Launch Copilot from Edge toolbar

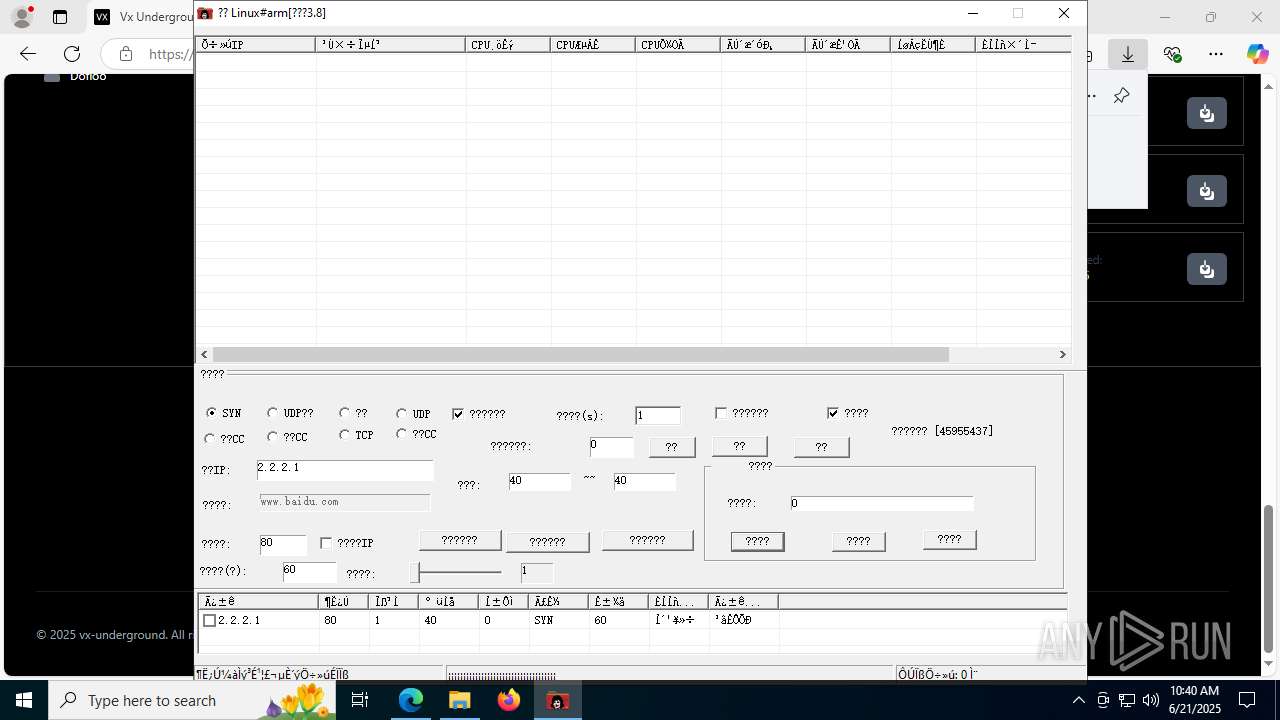click(1257, 54)
